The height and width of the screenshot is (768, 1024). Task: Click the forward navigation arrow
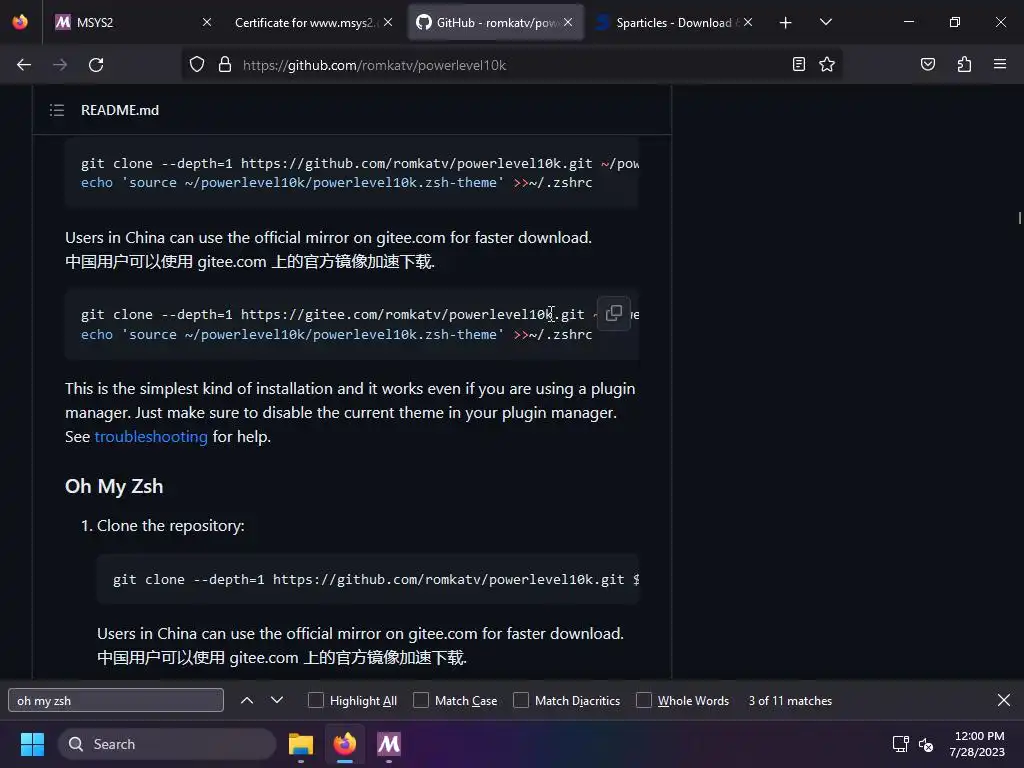(x=60, y=65)
